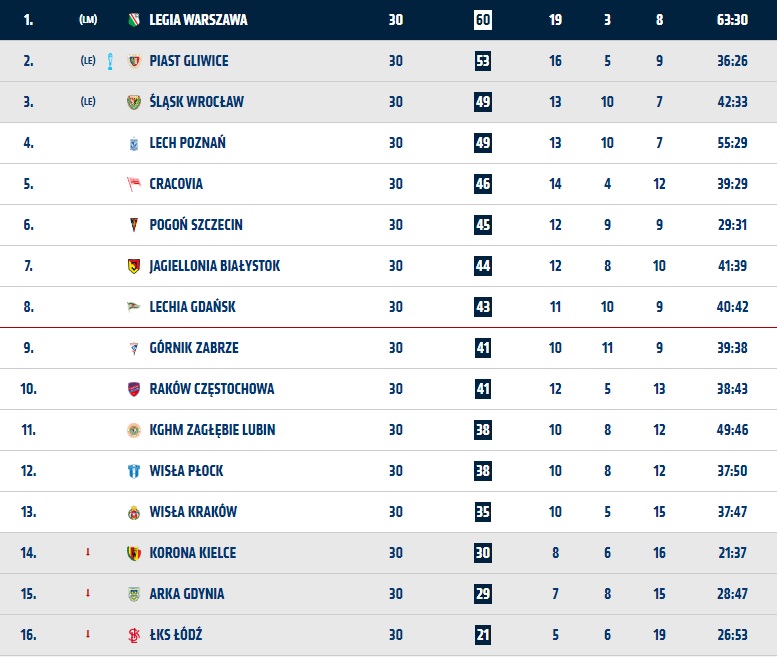Click the Cracovia flag crest
Image resolution: width=777 pixels, height=658 pixels.
(134, 184)
